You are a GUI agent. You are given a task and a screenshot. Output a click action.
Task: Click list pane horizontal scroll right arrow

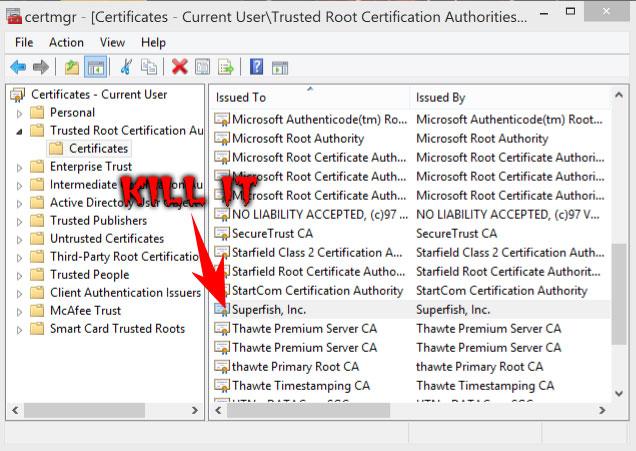point(602,410)
